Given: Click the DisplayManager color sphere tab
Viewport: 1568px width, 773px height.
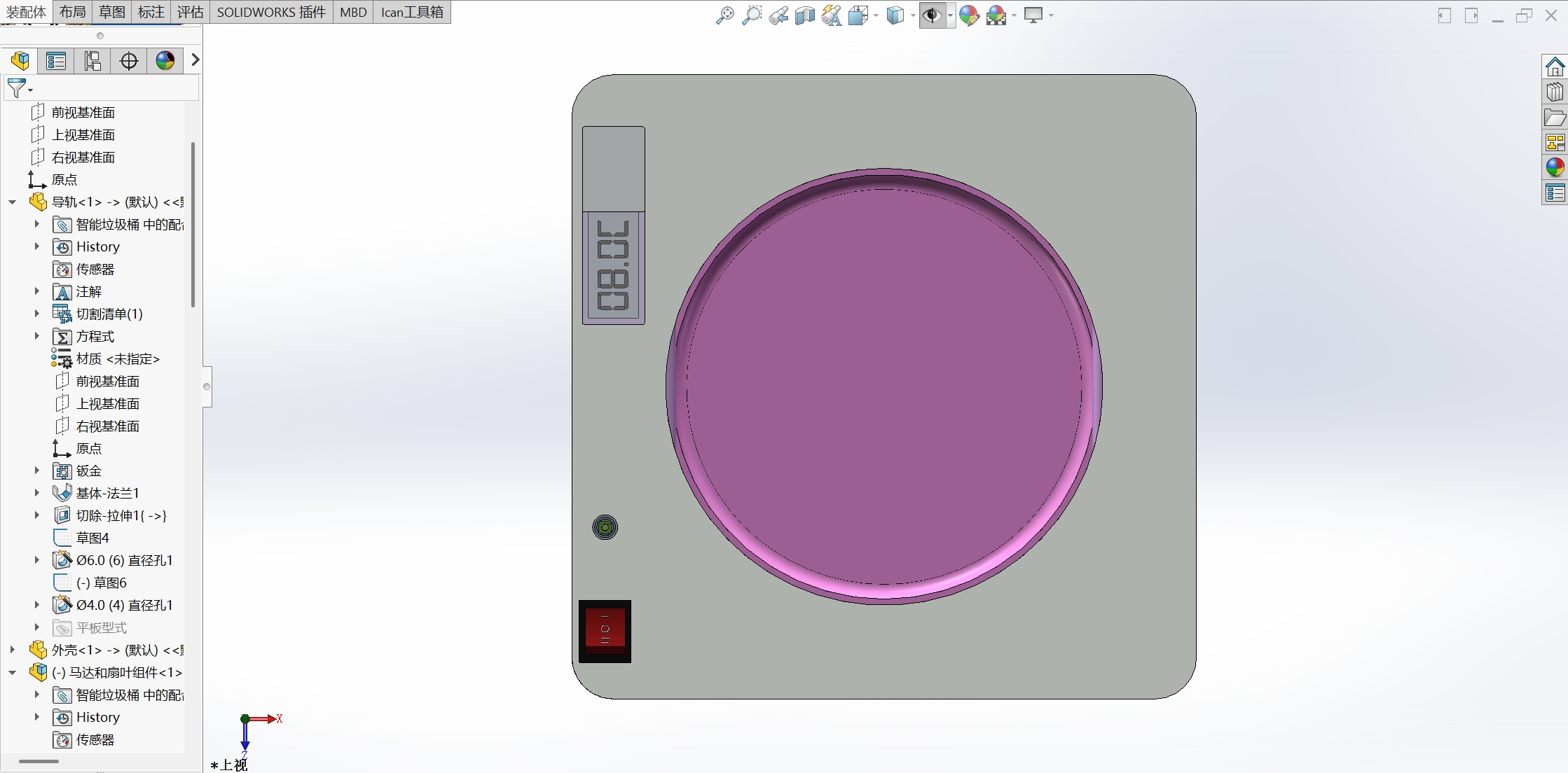Looking at the screenshot, I should [165, 61].
